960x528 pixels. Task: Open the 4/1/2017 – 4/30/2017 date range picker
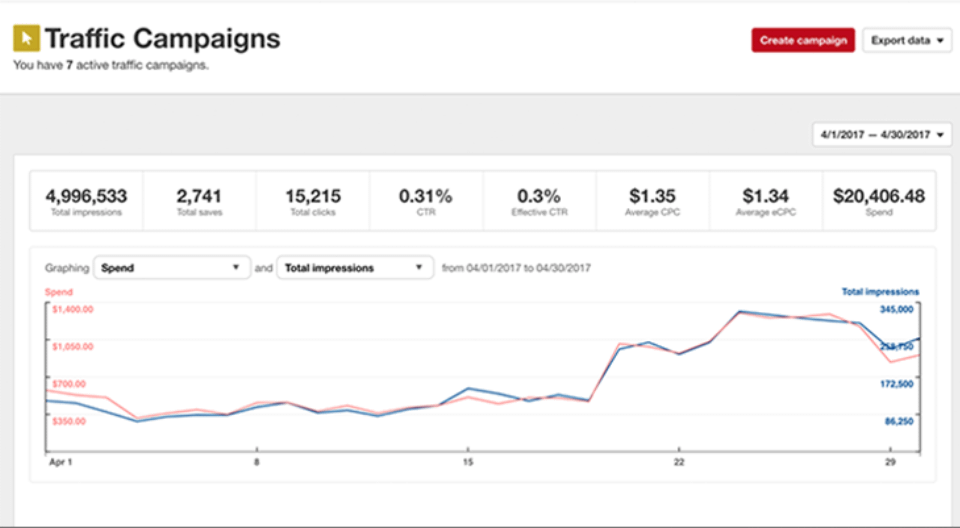coord(882,135)
